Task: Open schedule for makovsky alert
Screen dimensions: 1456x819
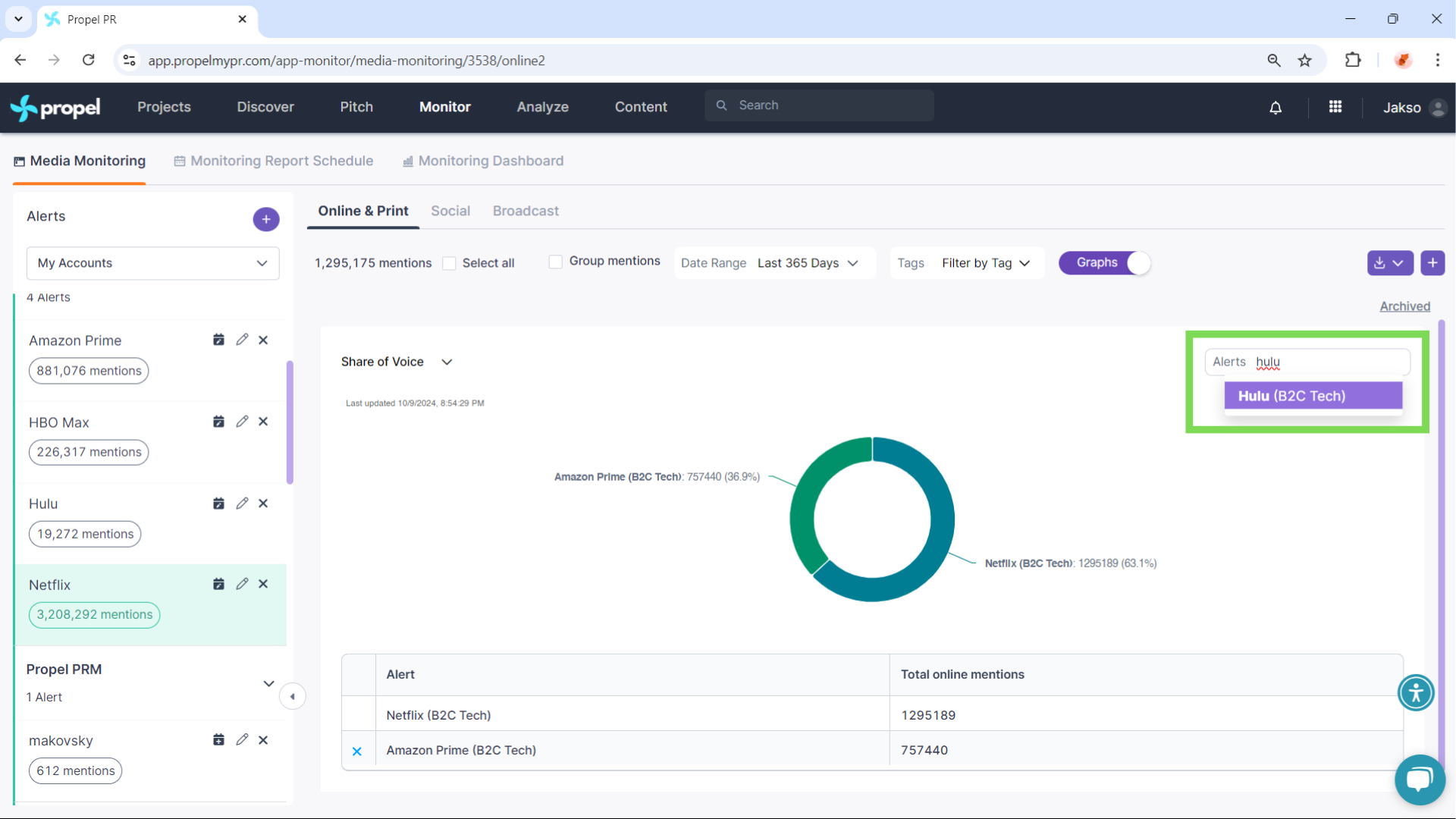Action: [218, 739]
